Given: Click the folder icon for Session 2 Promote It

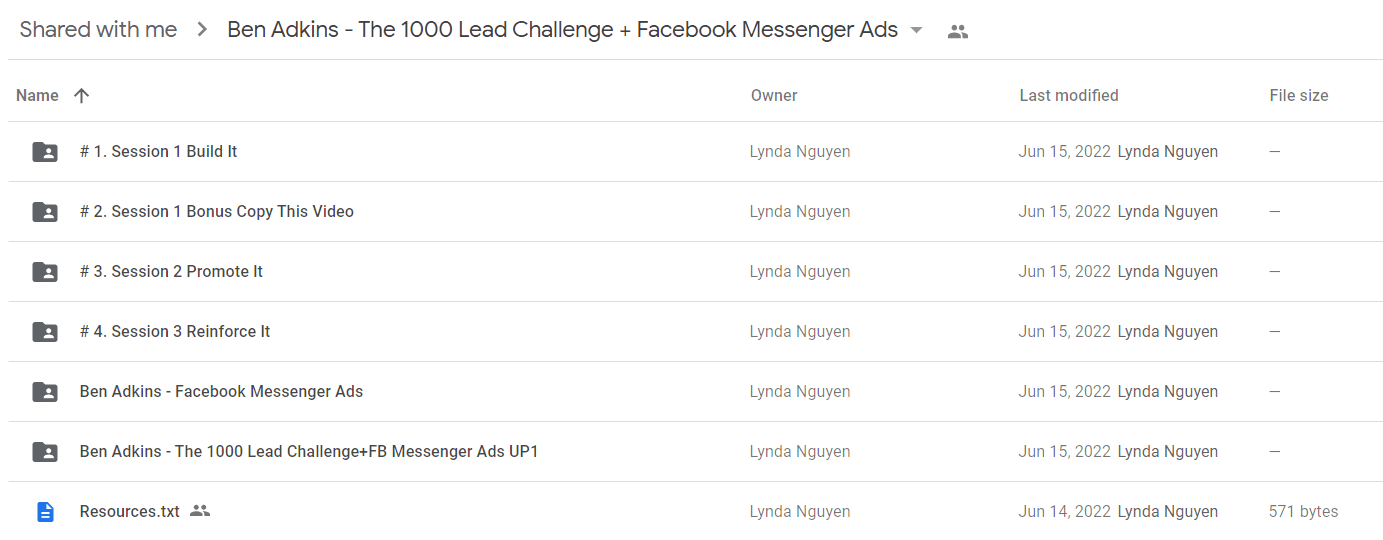Looking at the screenshot, I should click(x=45, y=272).
